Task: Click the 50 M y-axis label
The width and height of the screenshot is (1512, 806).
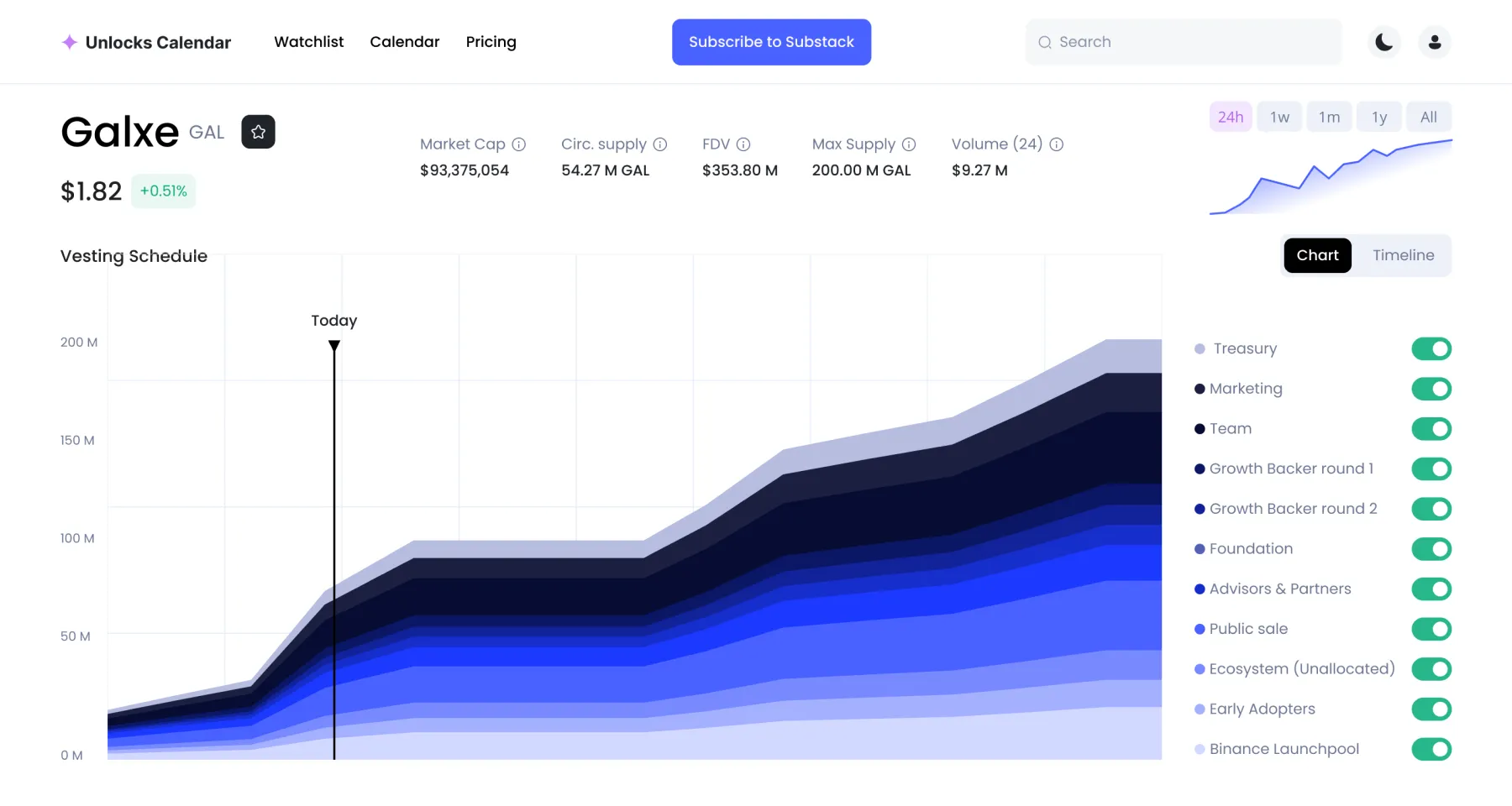Action: 76,637
